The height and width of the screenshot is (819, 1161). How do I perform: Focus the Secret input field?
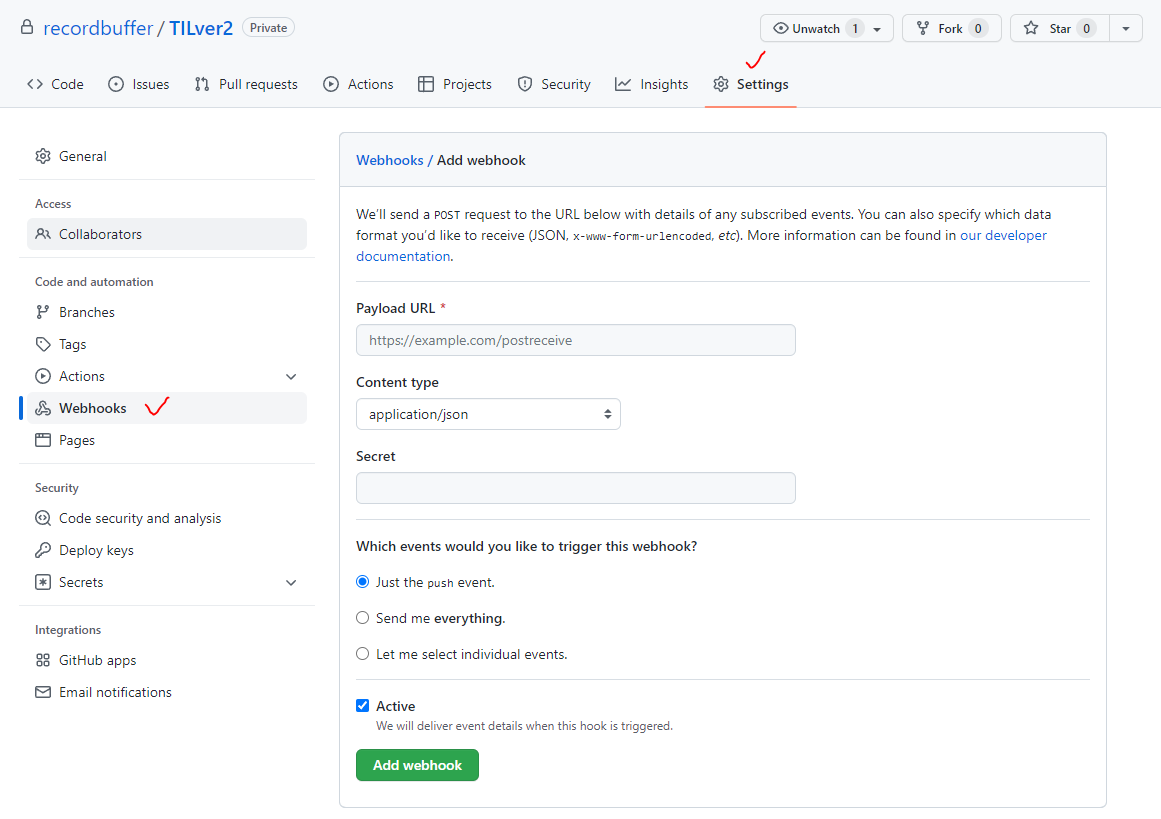575,488
